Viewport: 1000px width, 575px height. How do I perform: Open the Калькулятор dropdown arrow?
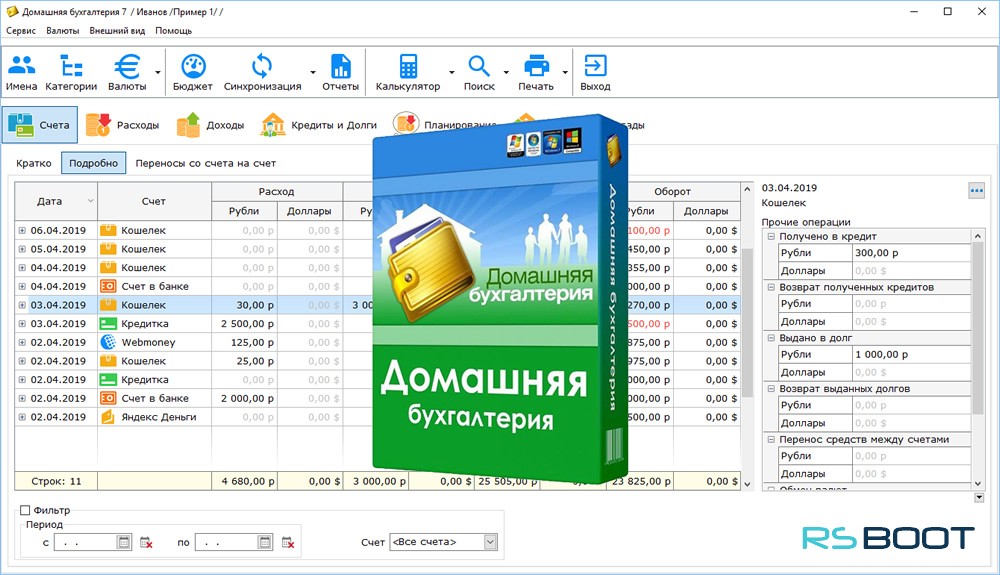click(451, 72)
